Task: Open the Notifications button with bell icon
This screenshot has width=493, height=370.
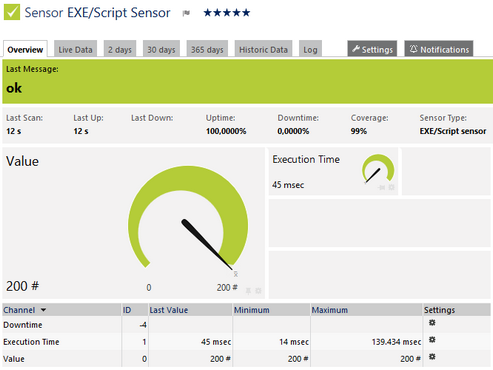Action: (x=439, y=49)
